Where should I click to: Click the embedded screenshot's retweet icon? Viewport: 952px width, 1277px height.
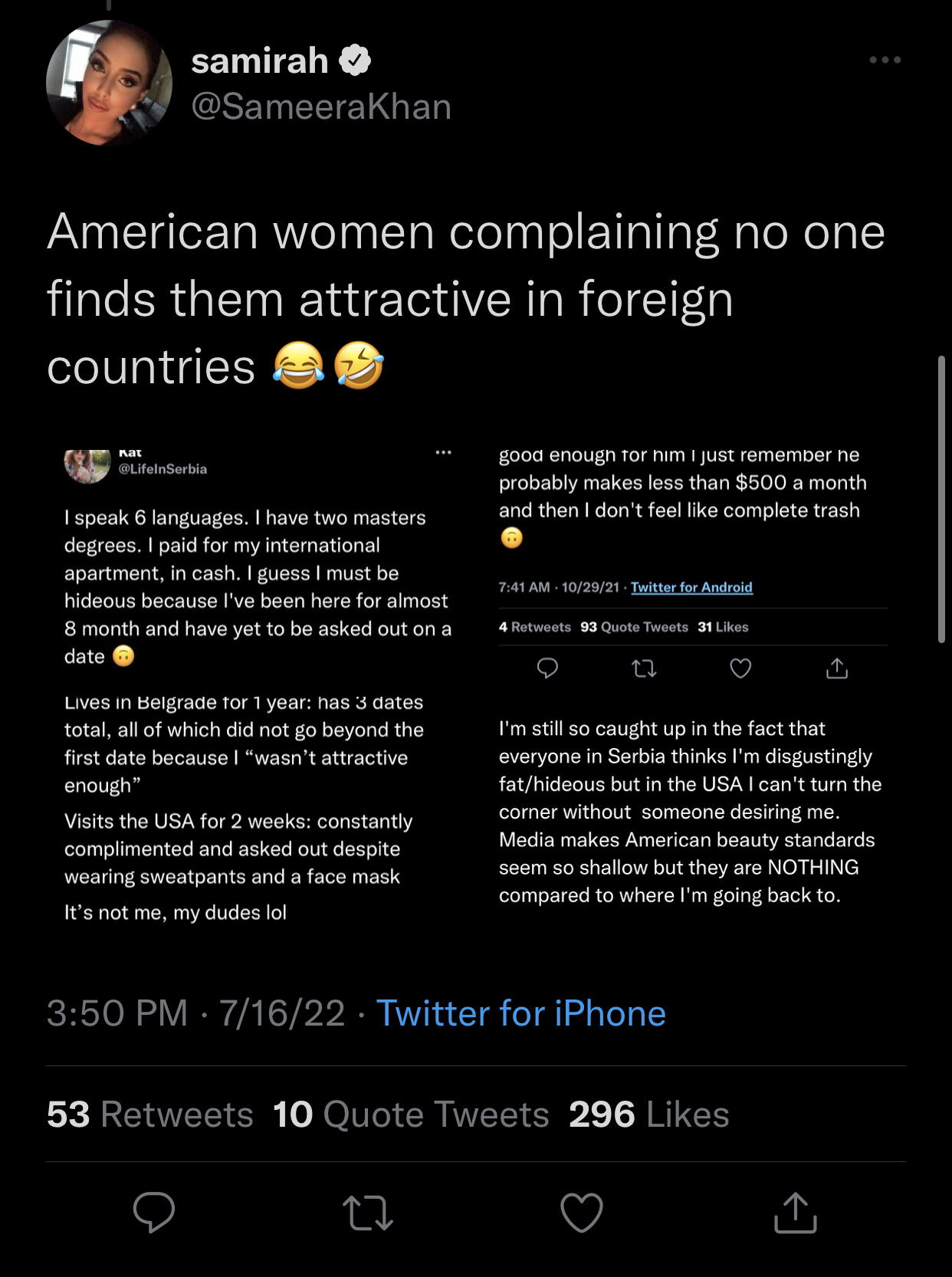pos(644,669)
